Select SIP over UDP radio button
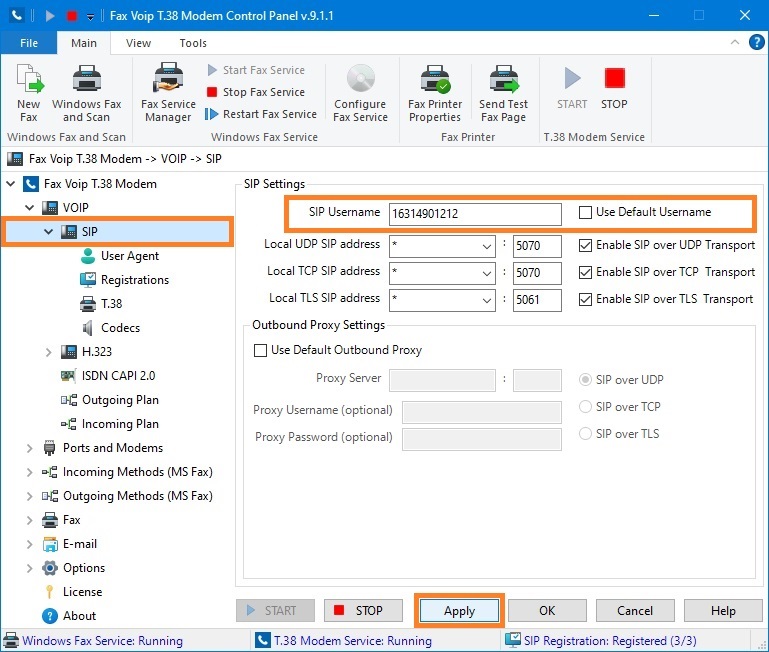The width and height of the screenshot is (769, 652). (585, 380)
